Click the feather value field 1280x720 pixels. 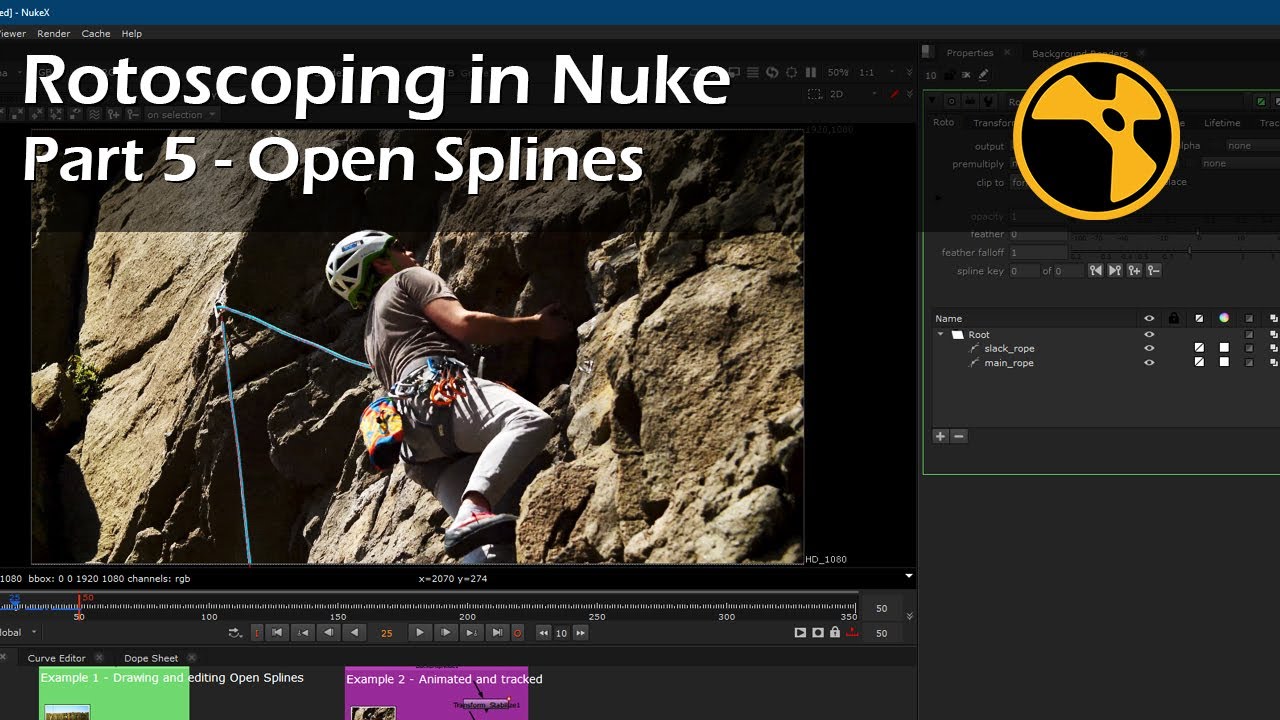click(x=1038, y=234)
